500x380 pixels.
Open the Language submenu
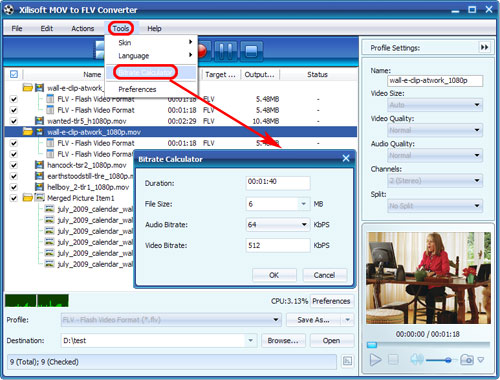click(152, 56)
